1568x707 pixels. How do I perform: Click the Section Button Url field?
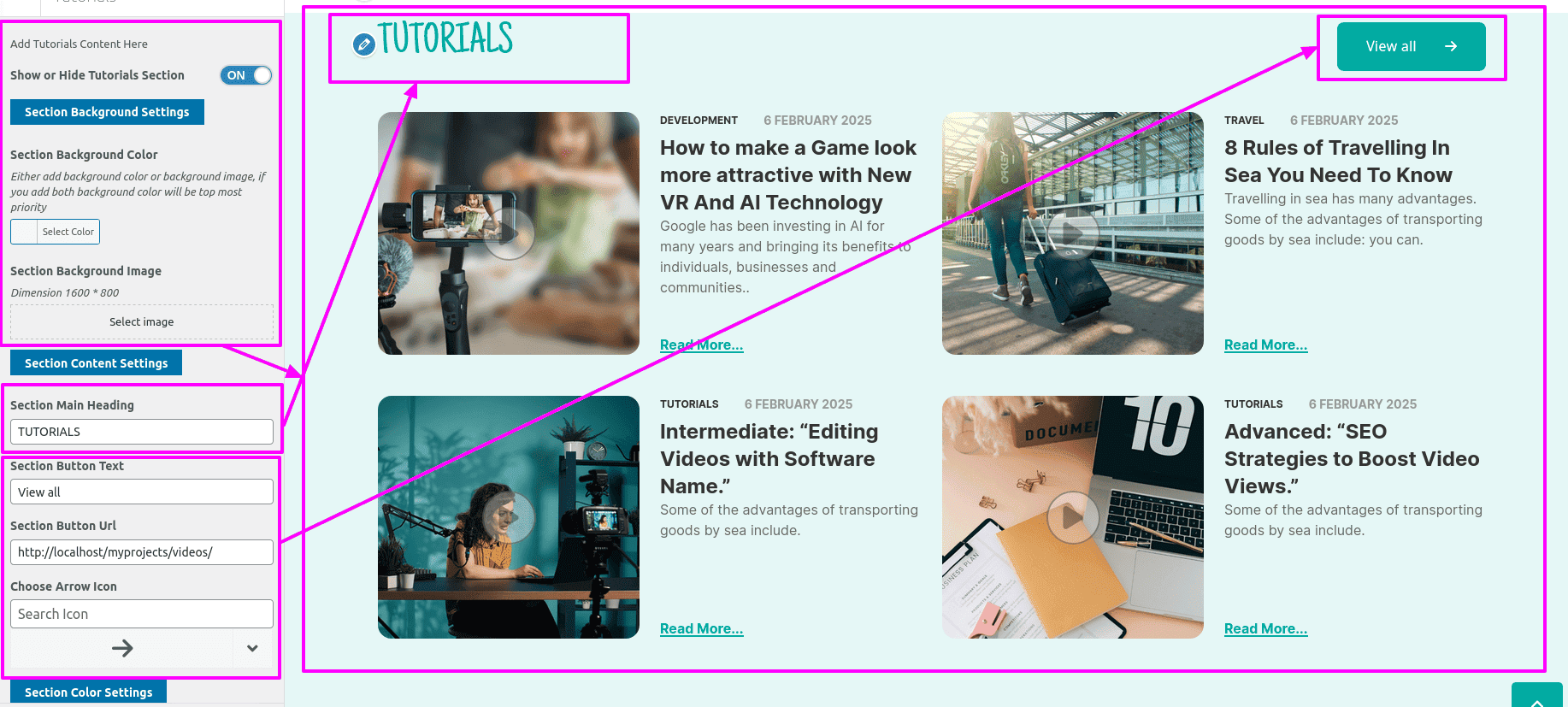pos(142,552)
